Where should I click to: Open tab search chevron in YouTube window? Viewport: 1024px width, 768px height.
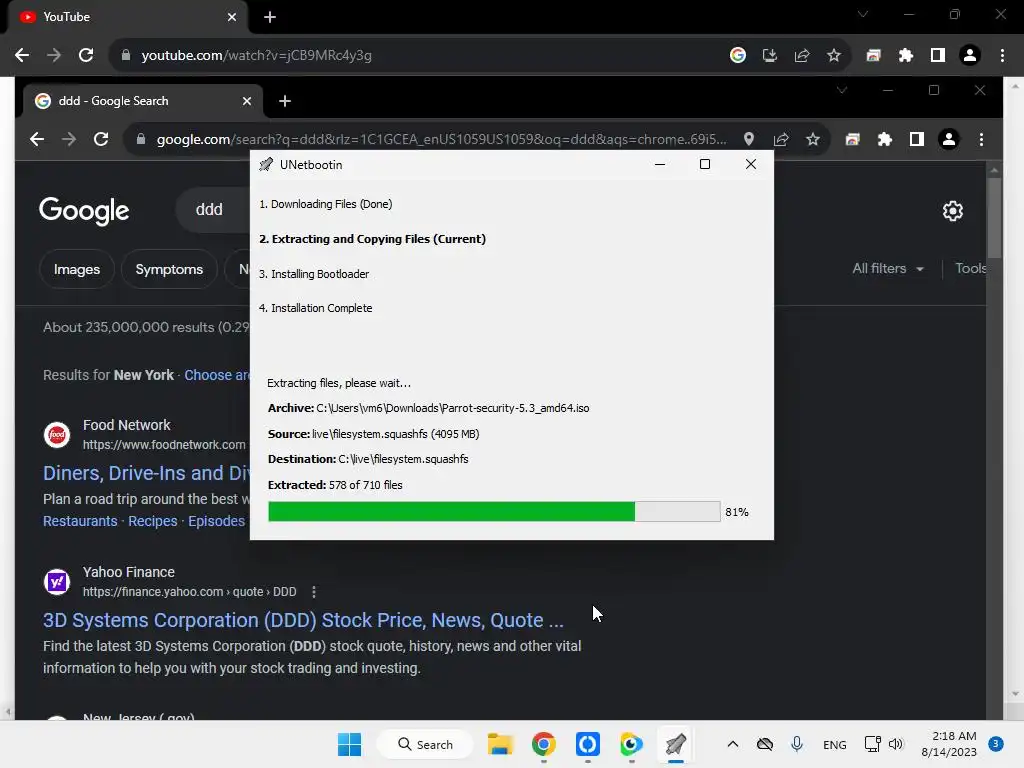tap(863, 14)
